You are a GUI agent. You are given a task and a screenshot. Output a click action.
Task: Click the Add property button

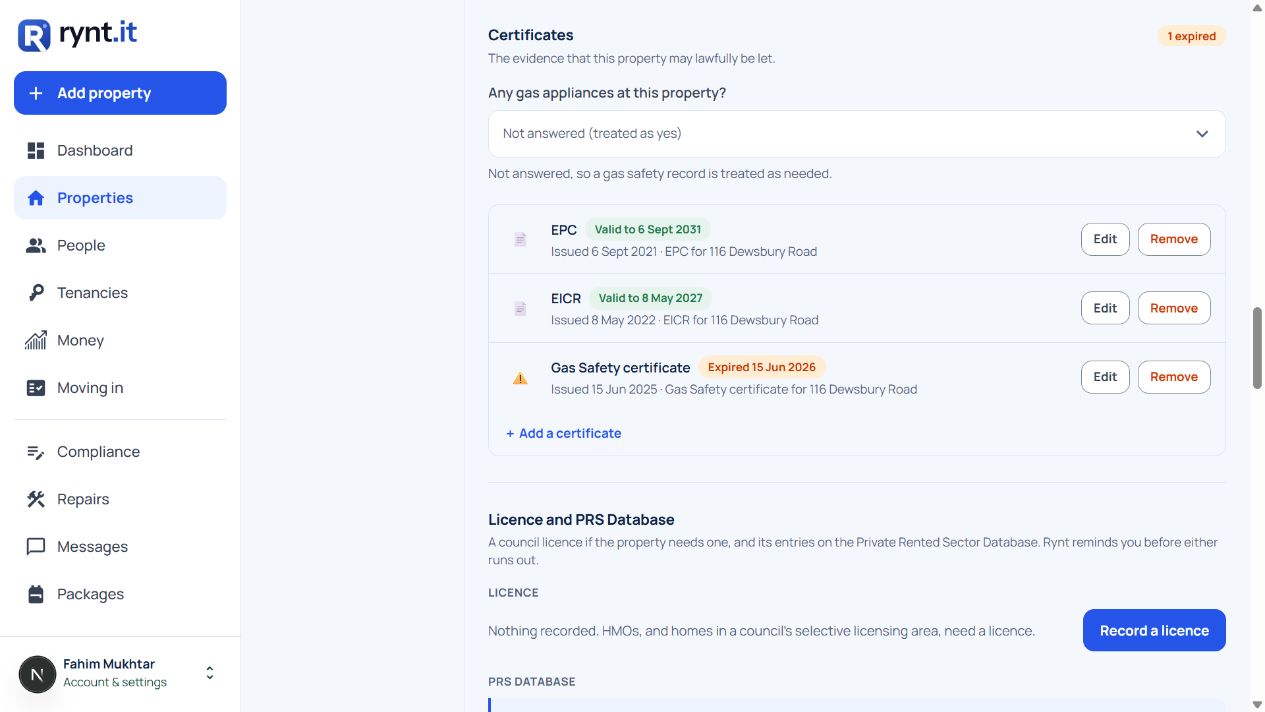[x=120, y=93]
